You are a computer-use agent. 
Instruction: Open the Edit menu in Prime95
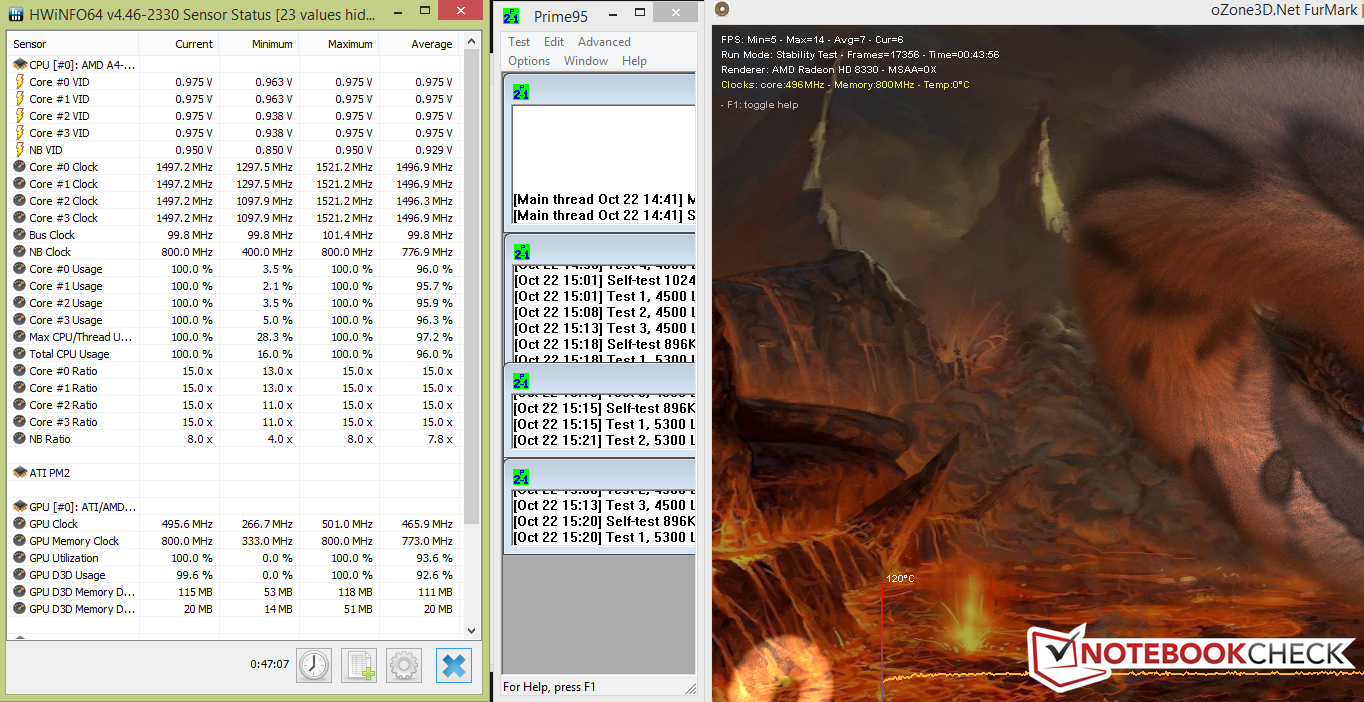coord(554,42)
